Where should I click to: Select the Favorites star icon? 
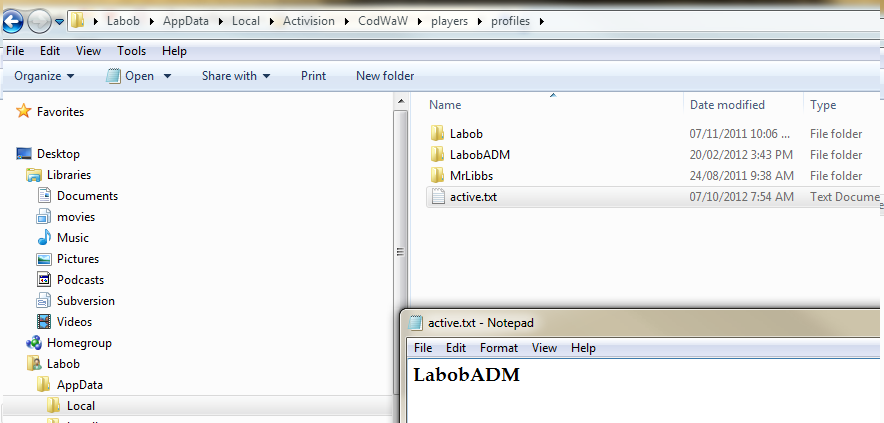(24, 112)
